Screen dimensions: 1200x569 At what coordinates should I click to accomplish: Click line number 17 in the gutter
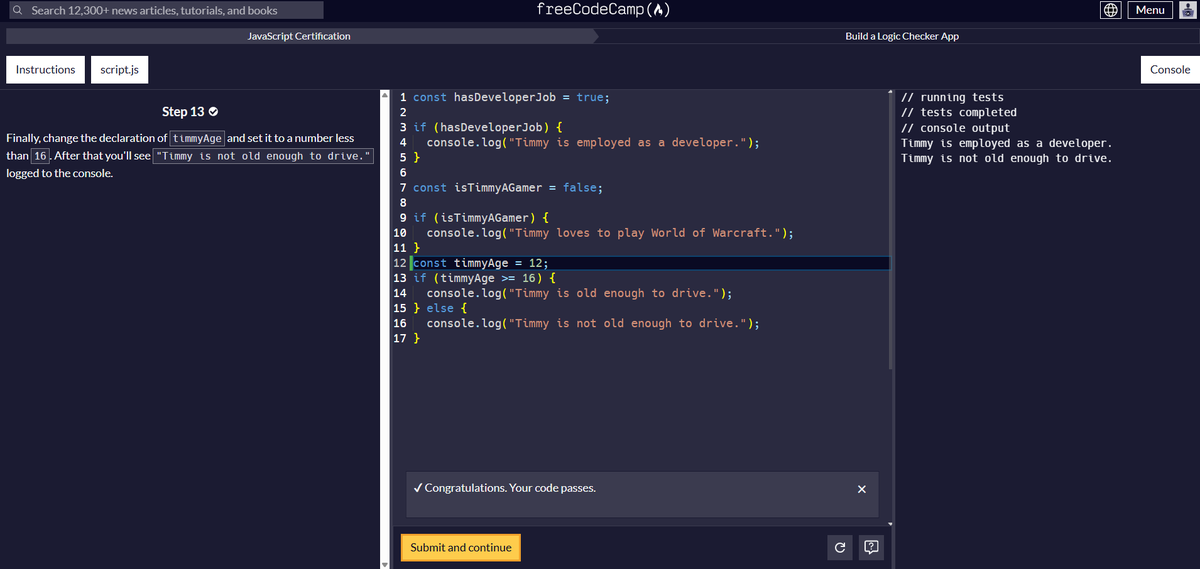(x=401, y=338)
